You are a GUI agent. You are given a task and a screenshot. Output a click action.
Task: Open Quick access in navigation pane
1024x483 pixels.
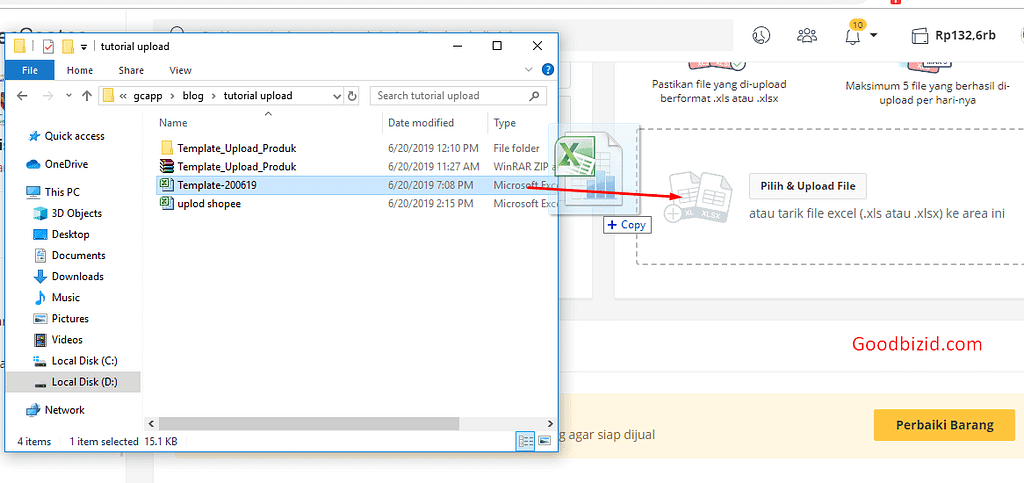click(74, 136)
